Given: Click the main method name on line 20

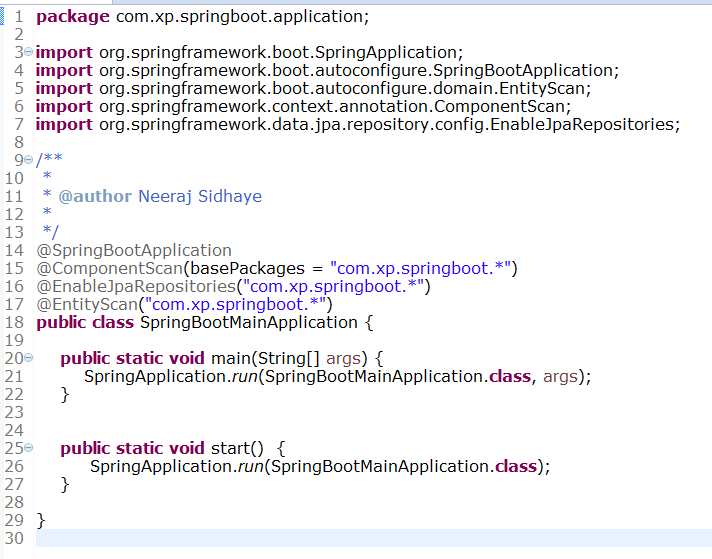Looking at the screenshot, I should [x=231, y=358].
